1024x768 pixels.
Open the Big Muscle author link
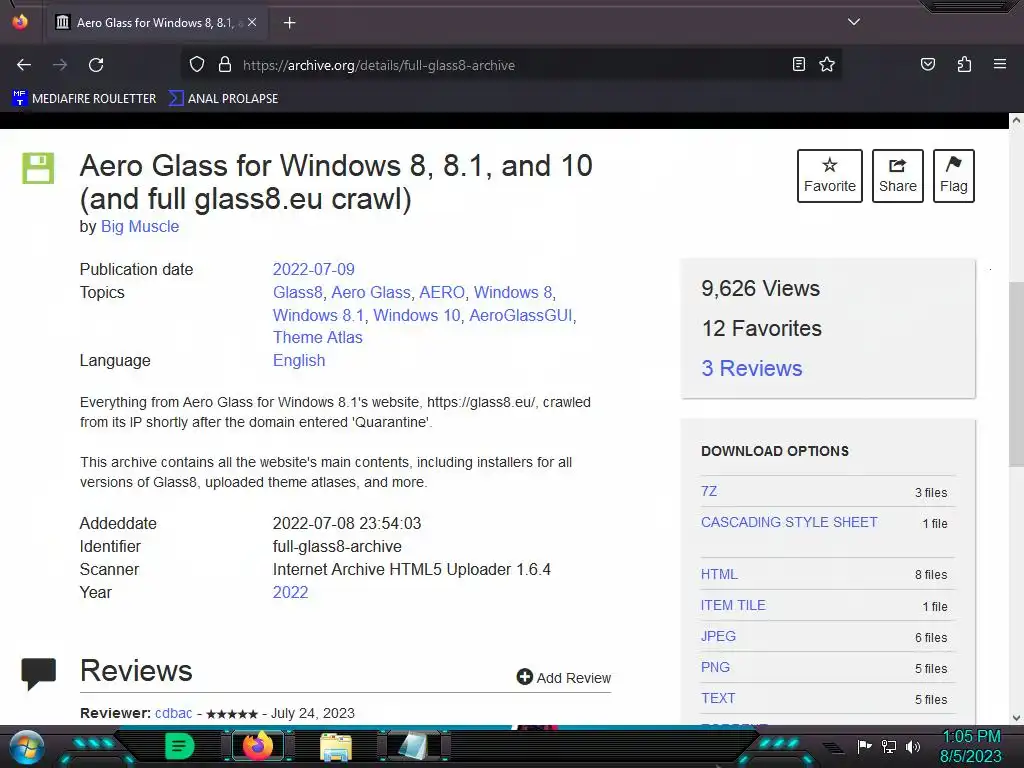pos(140,227)
